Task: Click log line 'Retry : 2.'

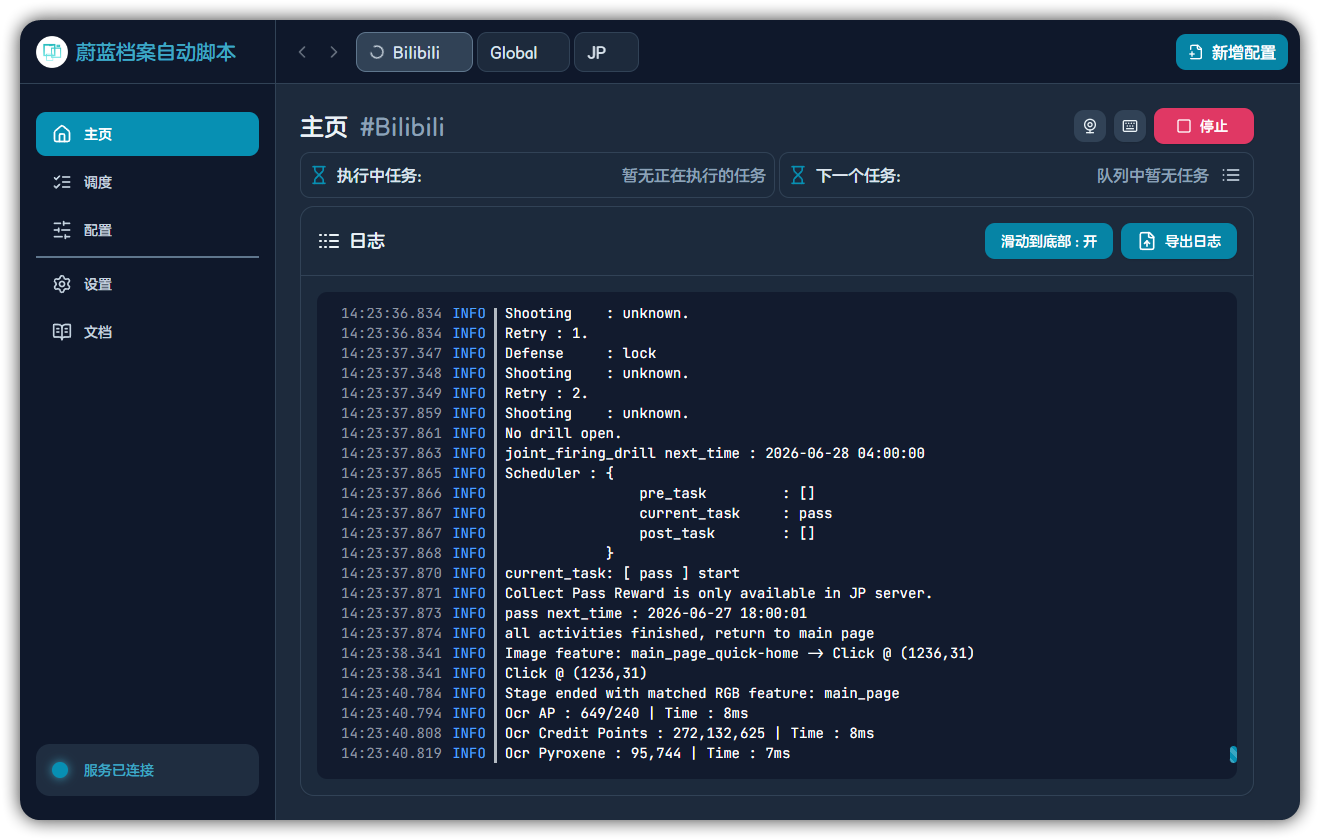Action: point(546,393)
